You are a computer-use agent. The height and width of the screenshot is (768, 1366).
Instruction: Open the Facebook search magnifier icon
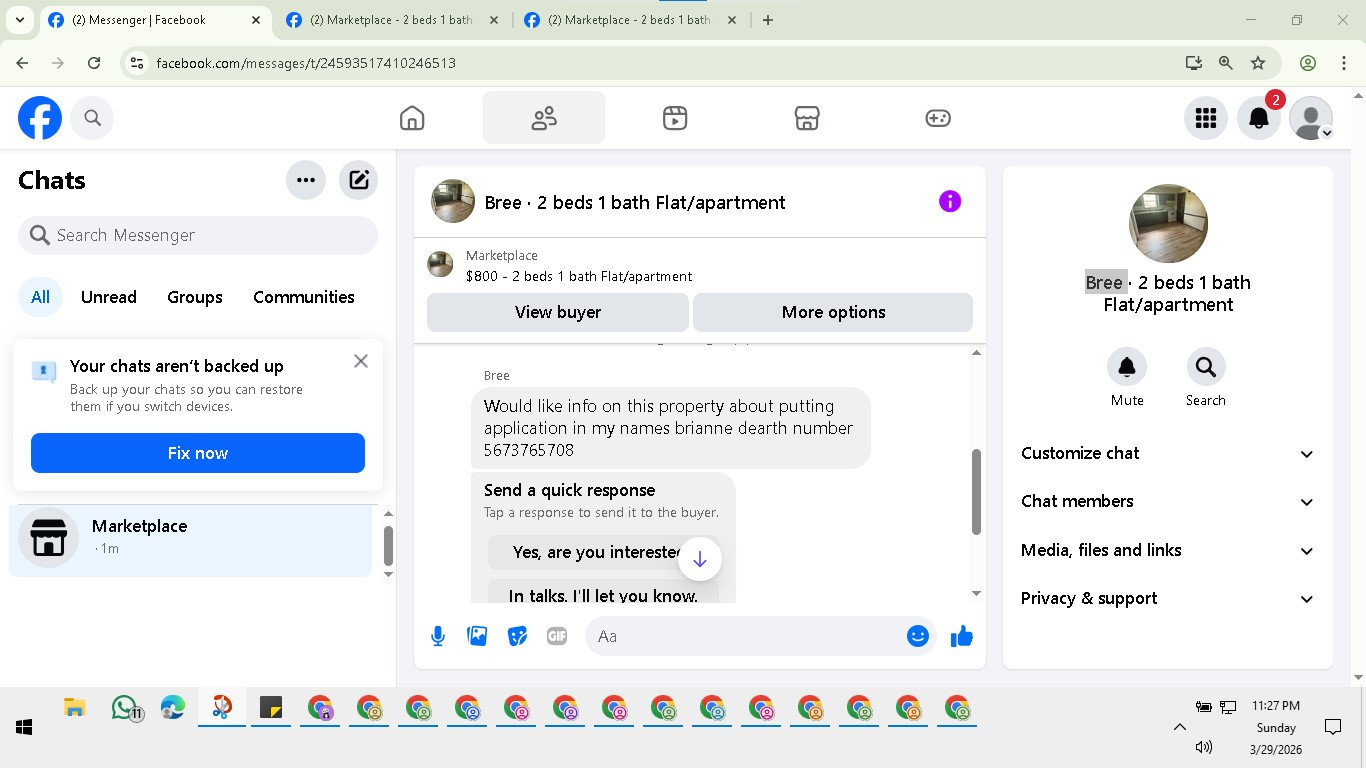(x=93, y=118)
